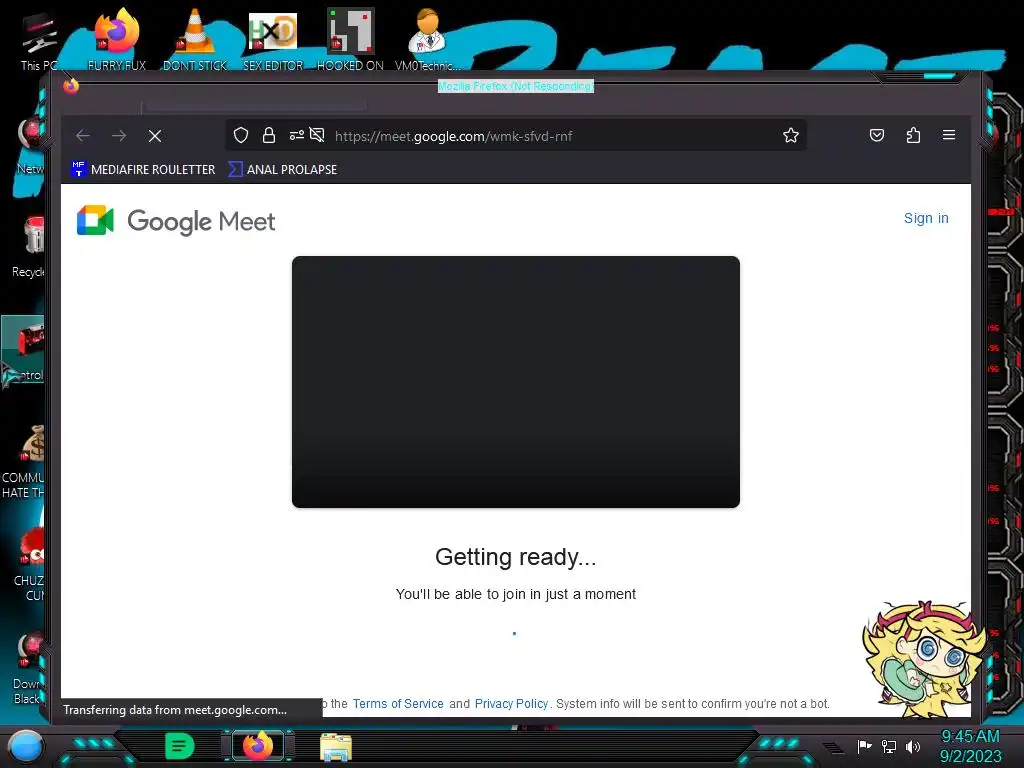Select the VM0Technic desktop icon
Image resolution: width=1024 pixels, height=768 pixels.
427,39
